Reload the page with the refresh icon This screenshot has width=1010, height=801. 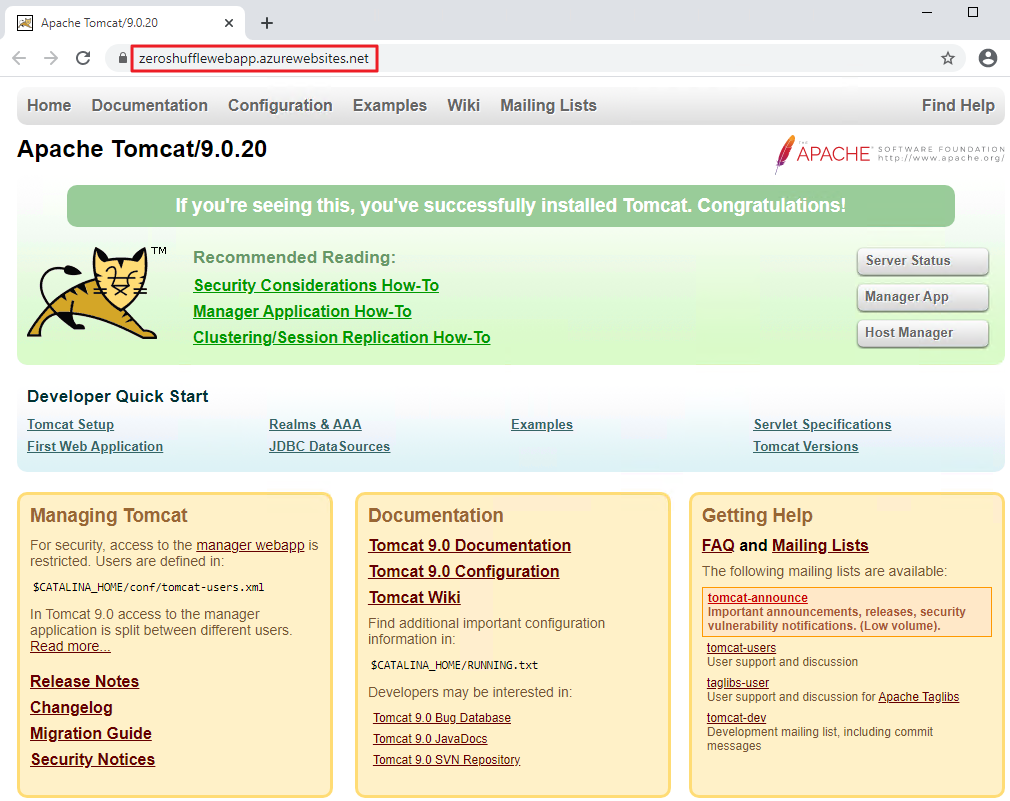tap(83, 59)
